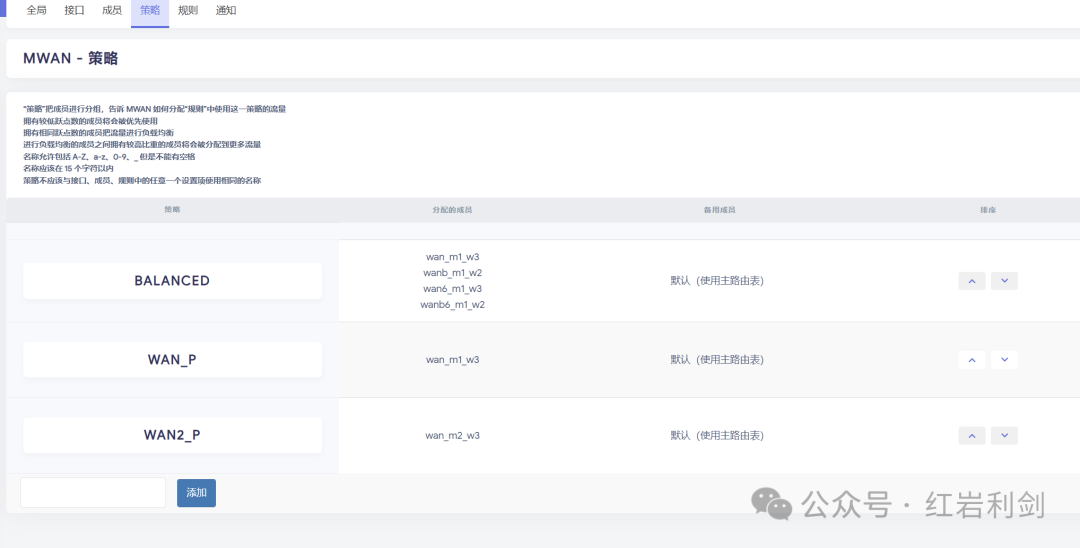Go to the 规则 tab
Image resolution: width=1080 pixels, height=548 pixels.
click(187, 11)
